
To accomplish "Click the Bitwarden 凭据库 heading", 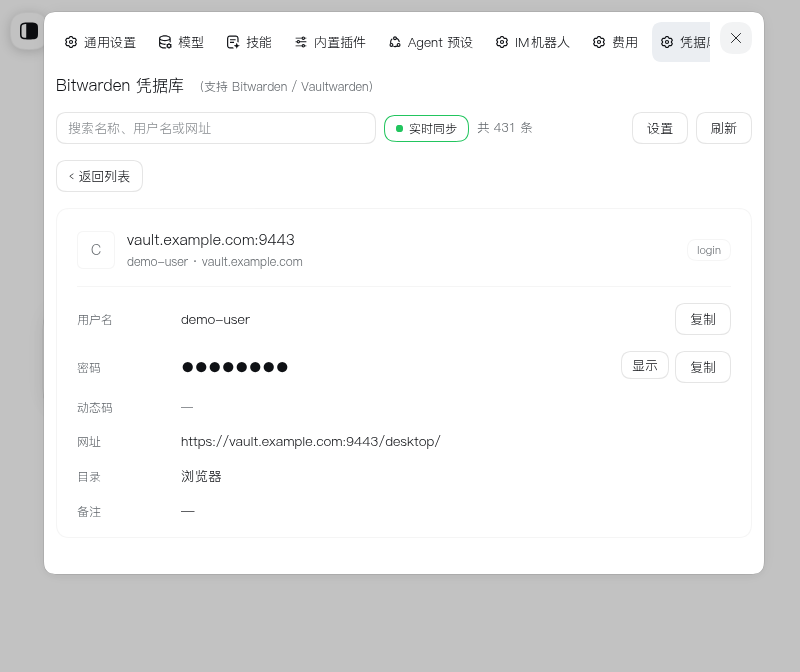I will point(119,85).
